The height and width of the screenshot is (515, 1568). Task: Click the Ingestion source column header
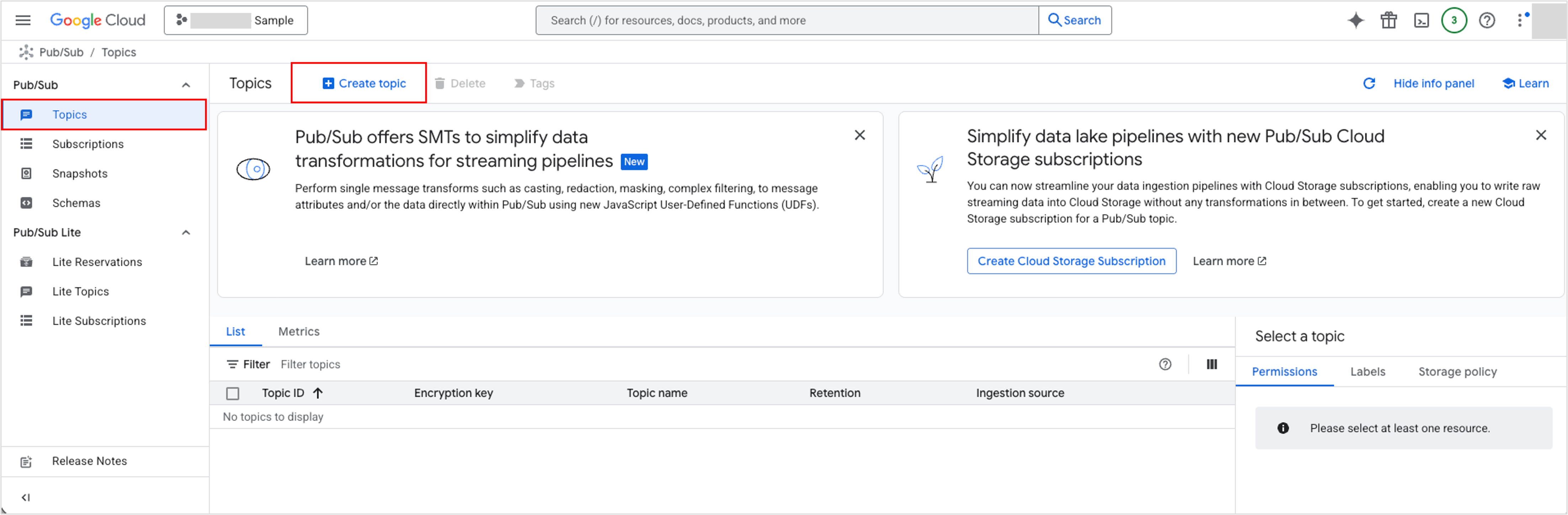[x=1020, y=393]
